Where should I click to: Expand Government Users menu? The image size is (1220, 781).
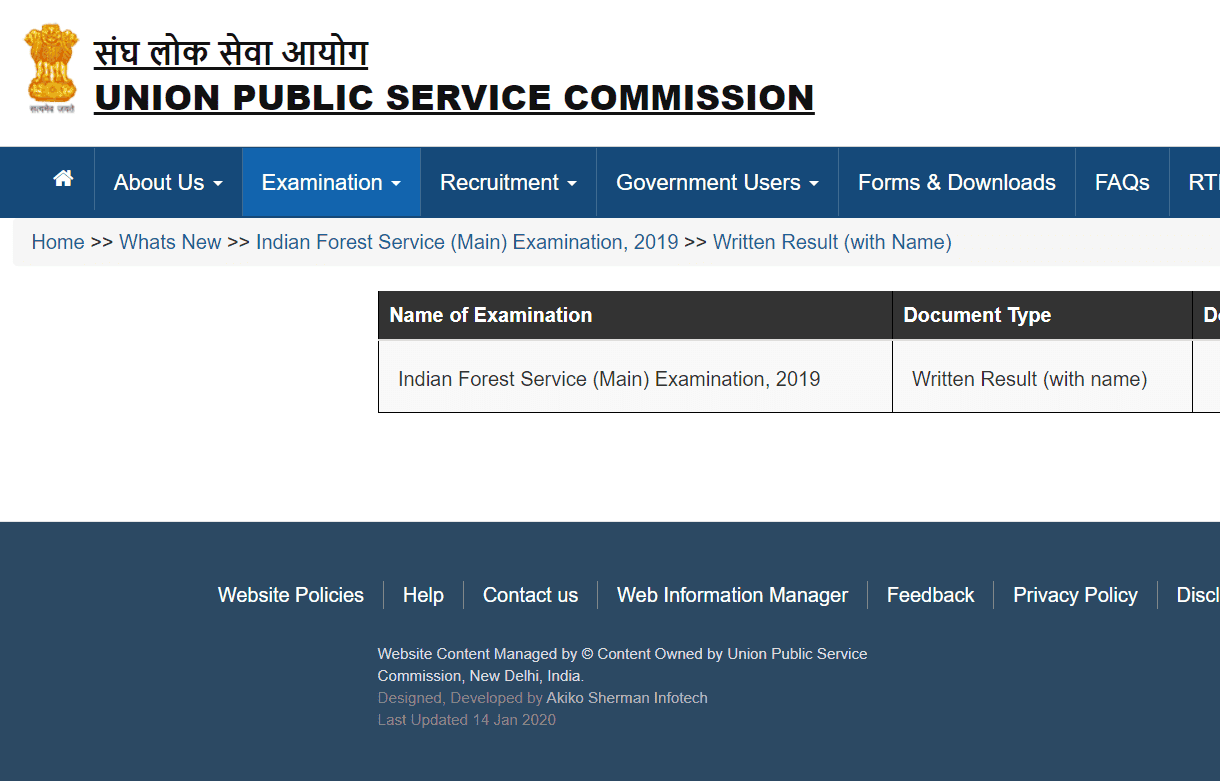click(717, 182)
